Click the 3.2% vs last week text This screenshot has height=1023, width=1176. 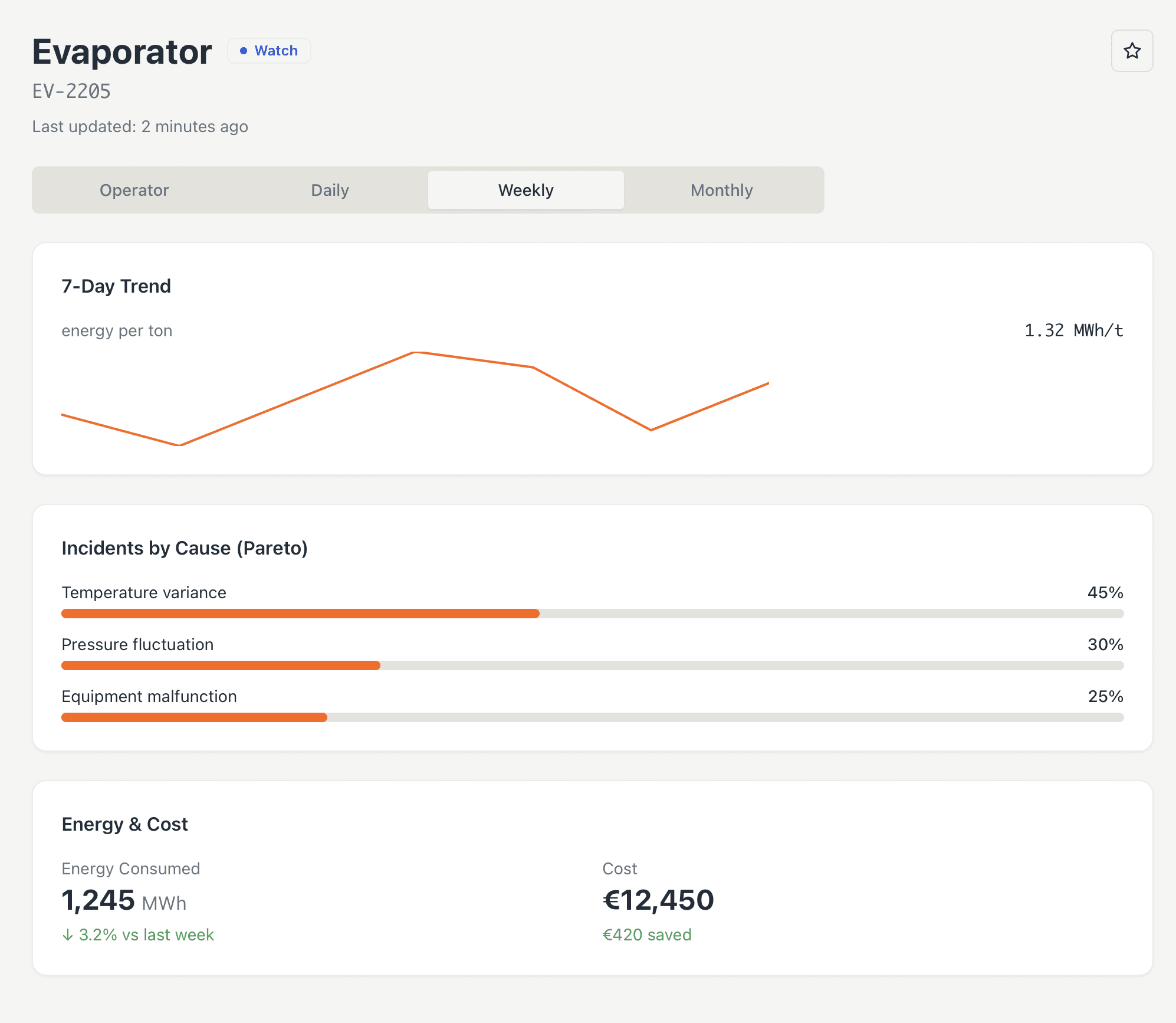click(x=146, y=935)
